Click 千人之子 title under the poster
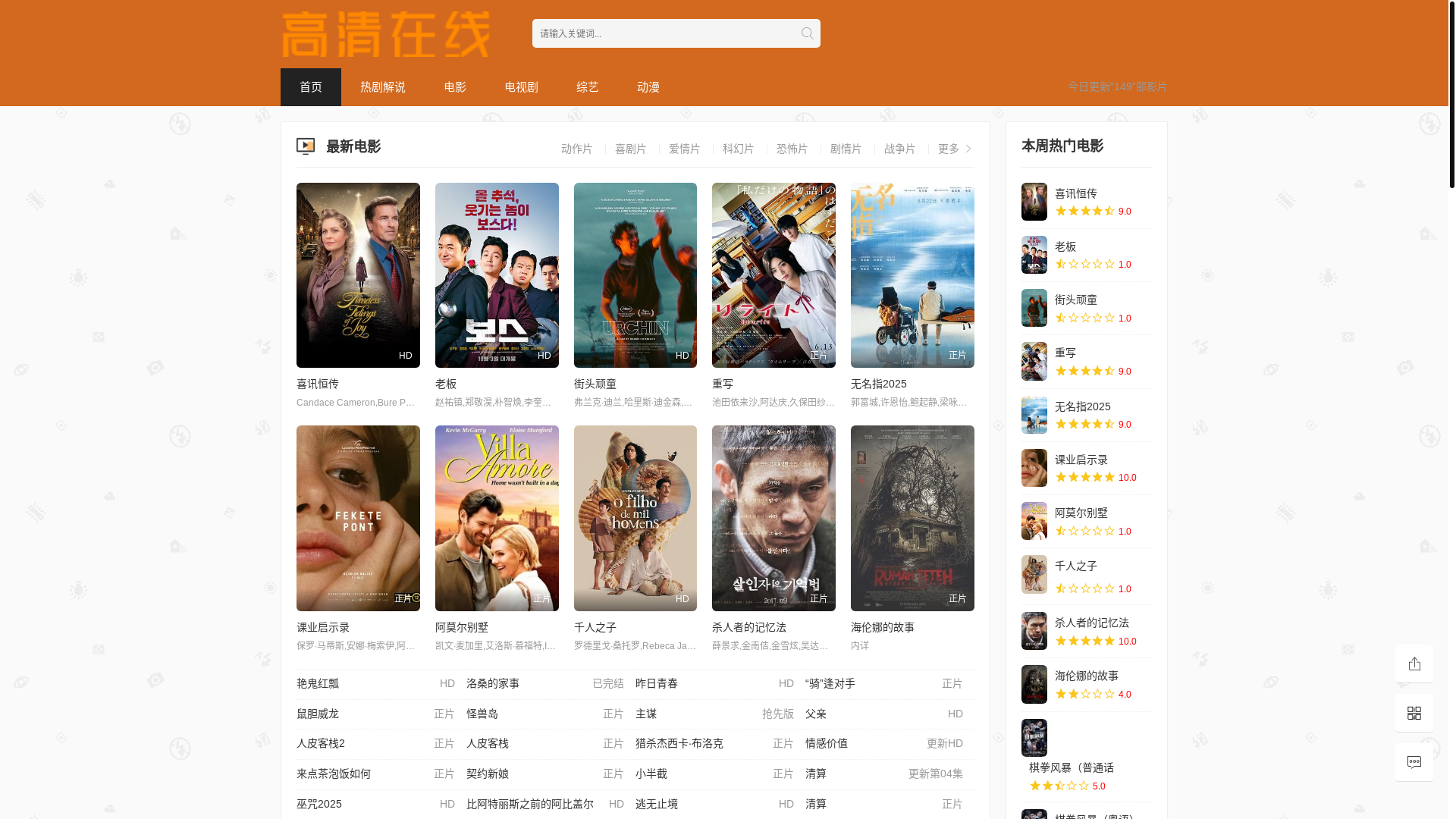 [595, 627]
